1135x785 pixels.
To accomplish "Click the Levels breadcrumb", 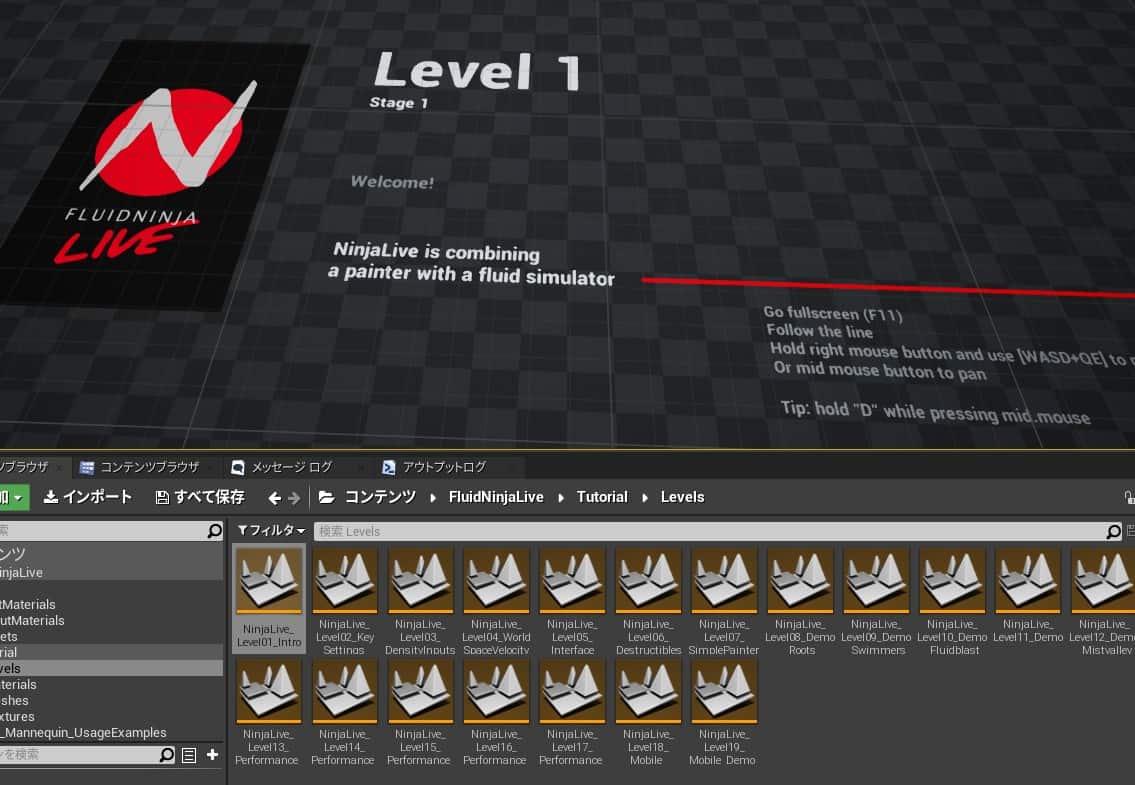I will click(x=682, y=497).
